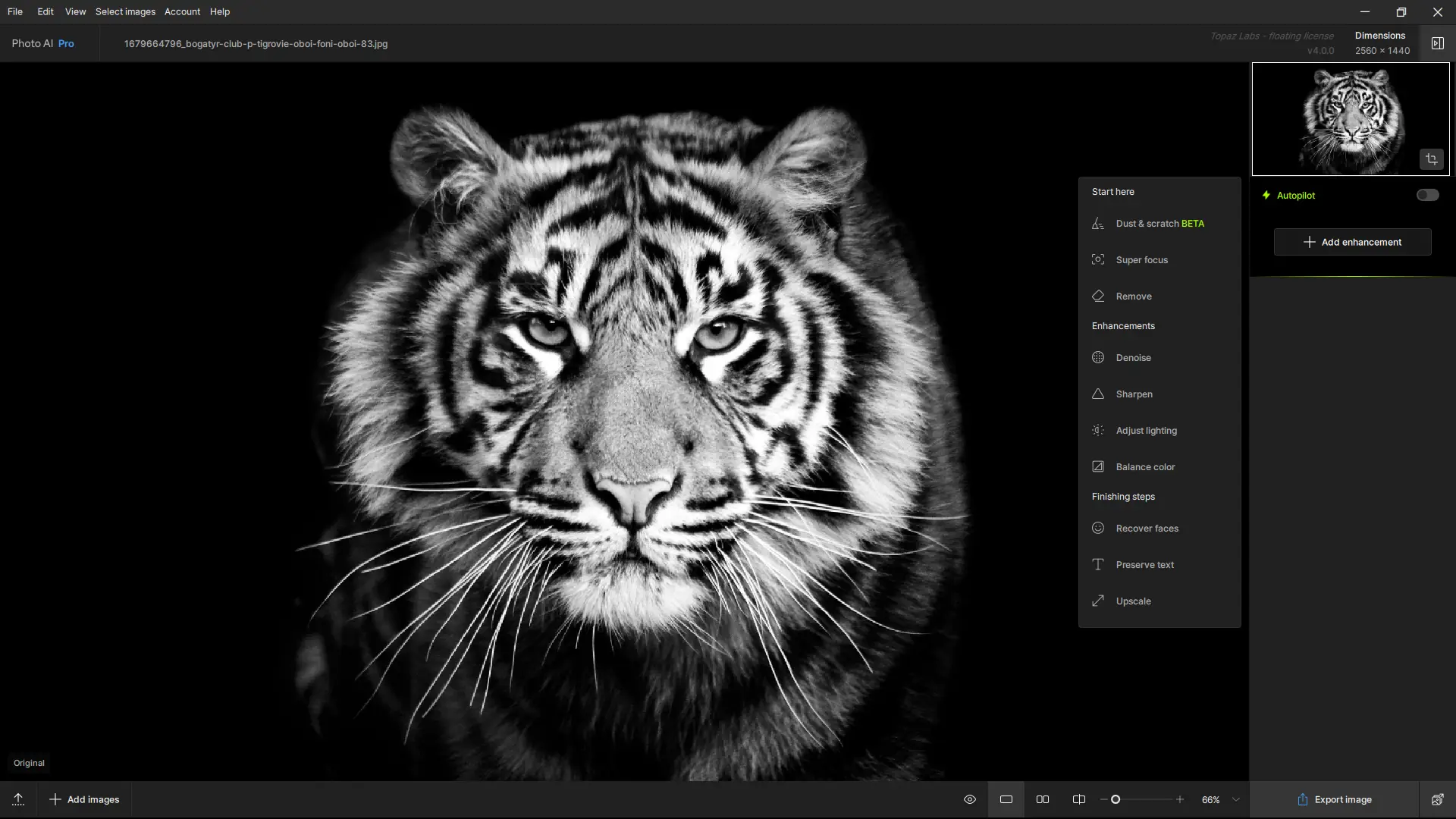Click the upload icon at bottom left
The height and width of the screenshot is (819, 1456).
click(x=18, y=799)
